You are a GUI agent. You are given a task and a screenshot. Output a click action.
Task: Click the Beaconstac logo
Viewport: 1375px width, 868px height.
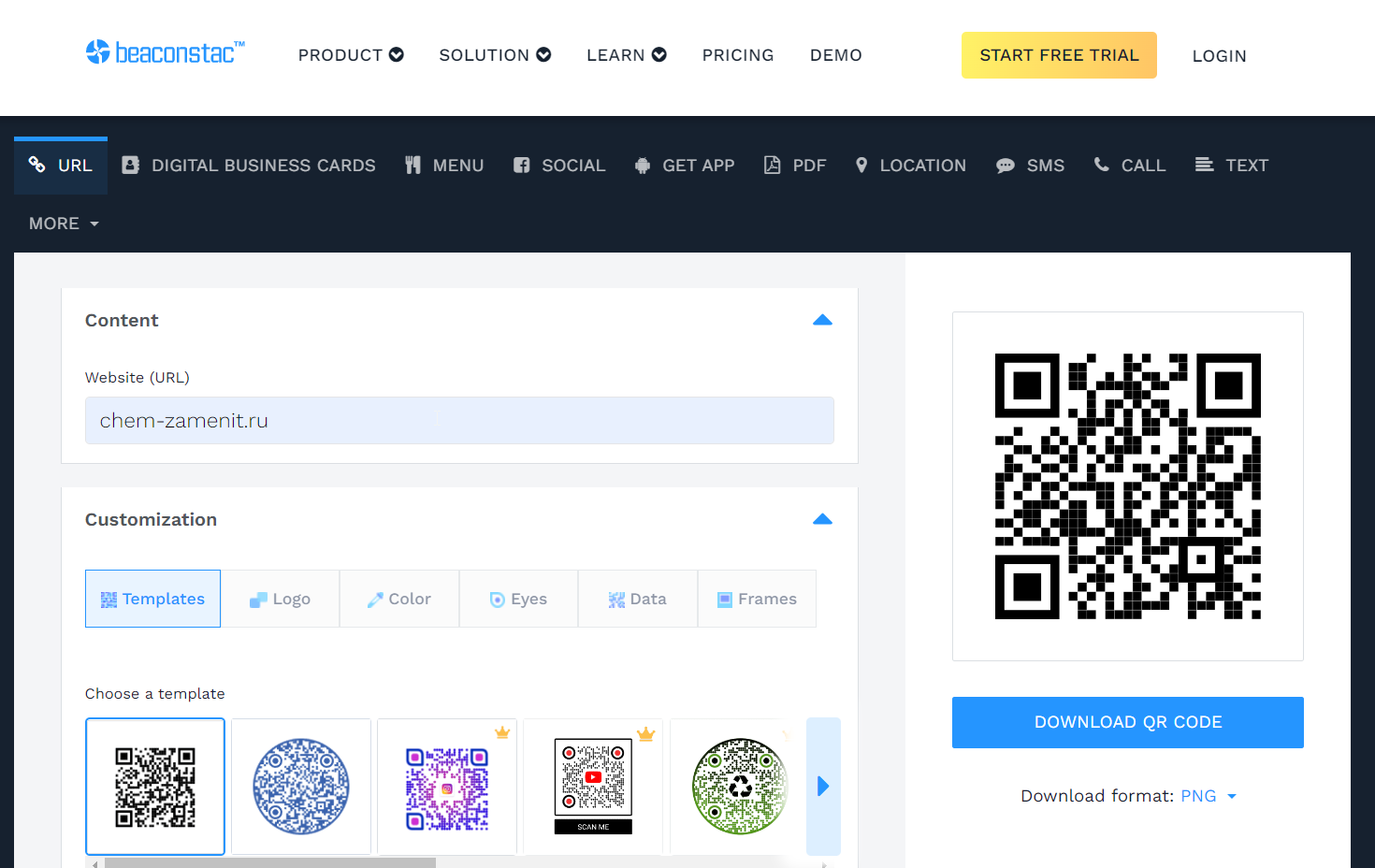(165, 52)
